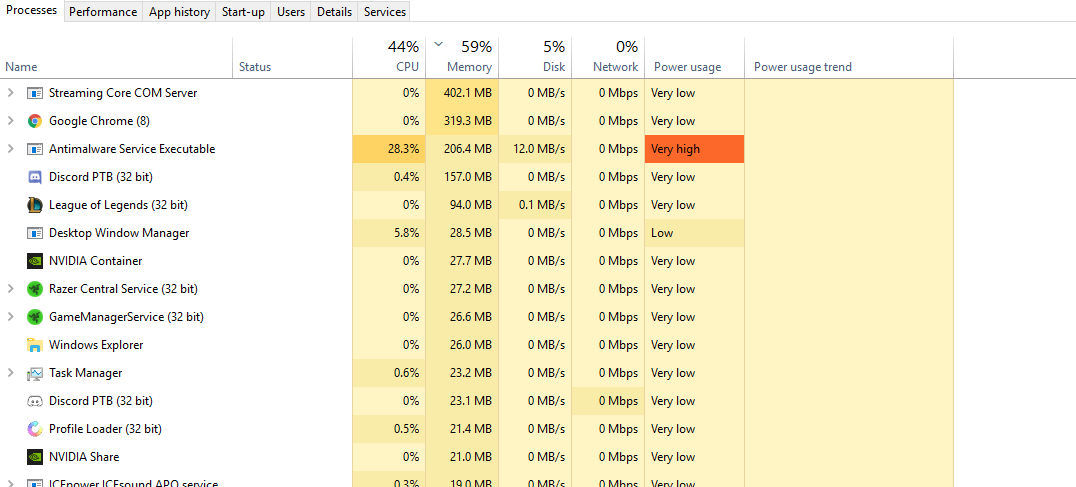Image resolution: width=1076 pixels, height=487 pixels.
Task: Go to the Start-up tab
Action: pos(243,12)
